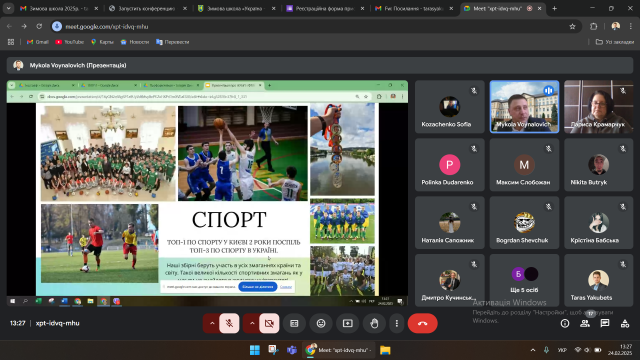640x360 pixels.
Task: Expand video settings arrow beside camera
Action: (252, 323)
